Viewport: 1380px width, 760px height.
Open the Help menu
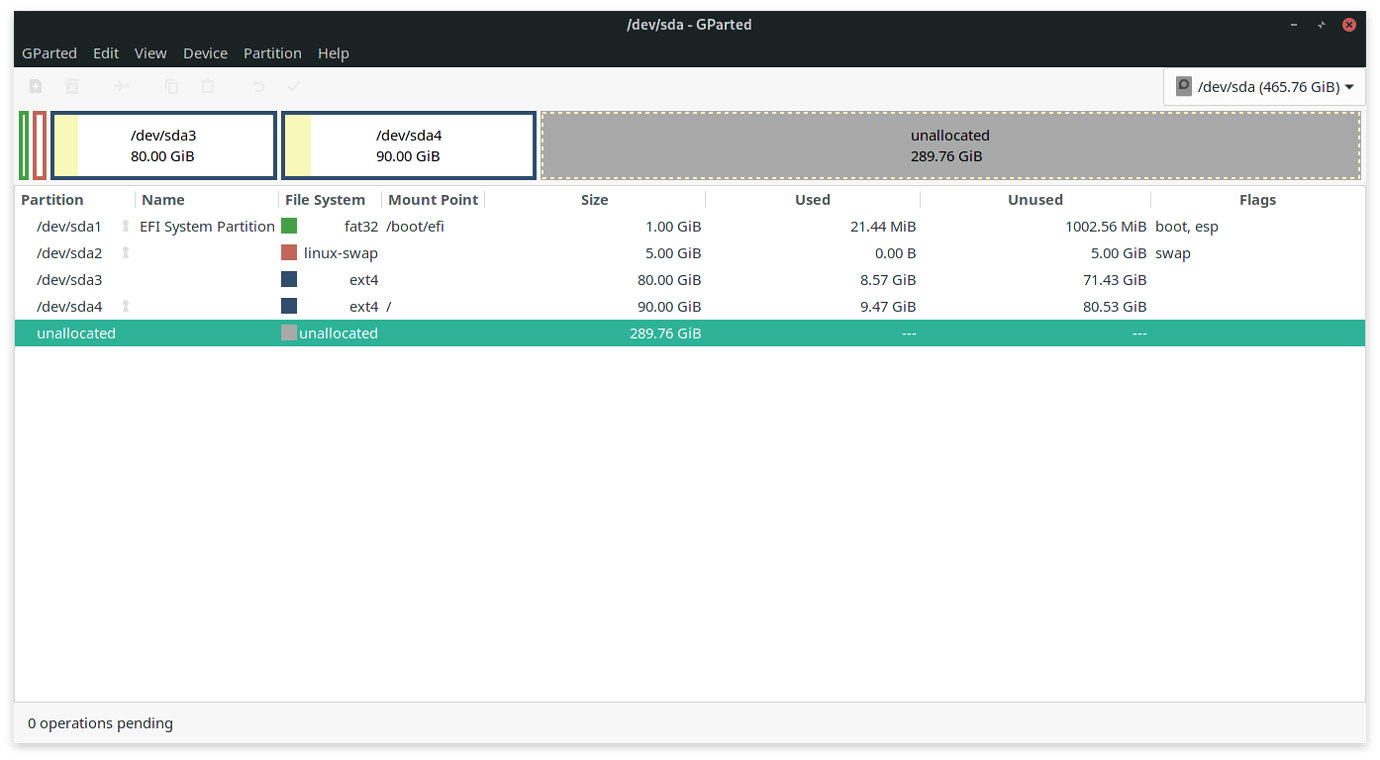coord(333,53)
